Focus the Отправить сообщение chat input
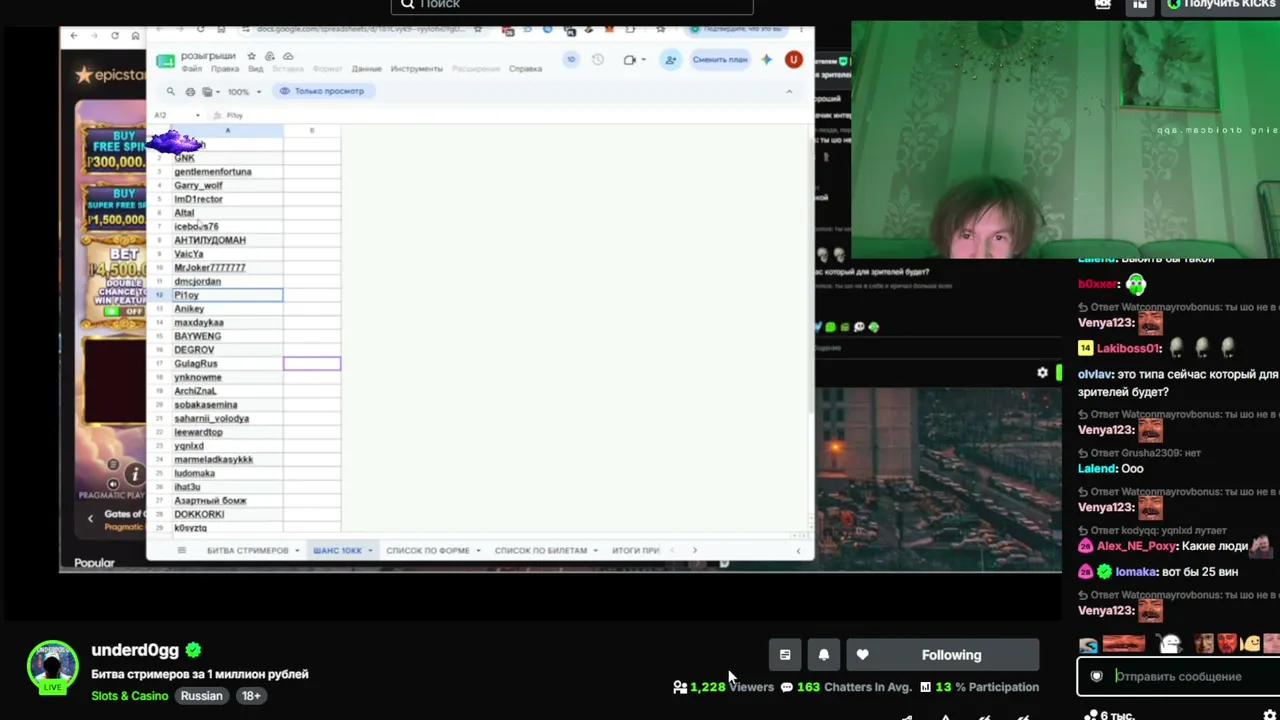This screenshot has width=1280, height=720. point(1178,677)
